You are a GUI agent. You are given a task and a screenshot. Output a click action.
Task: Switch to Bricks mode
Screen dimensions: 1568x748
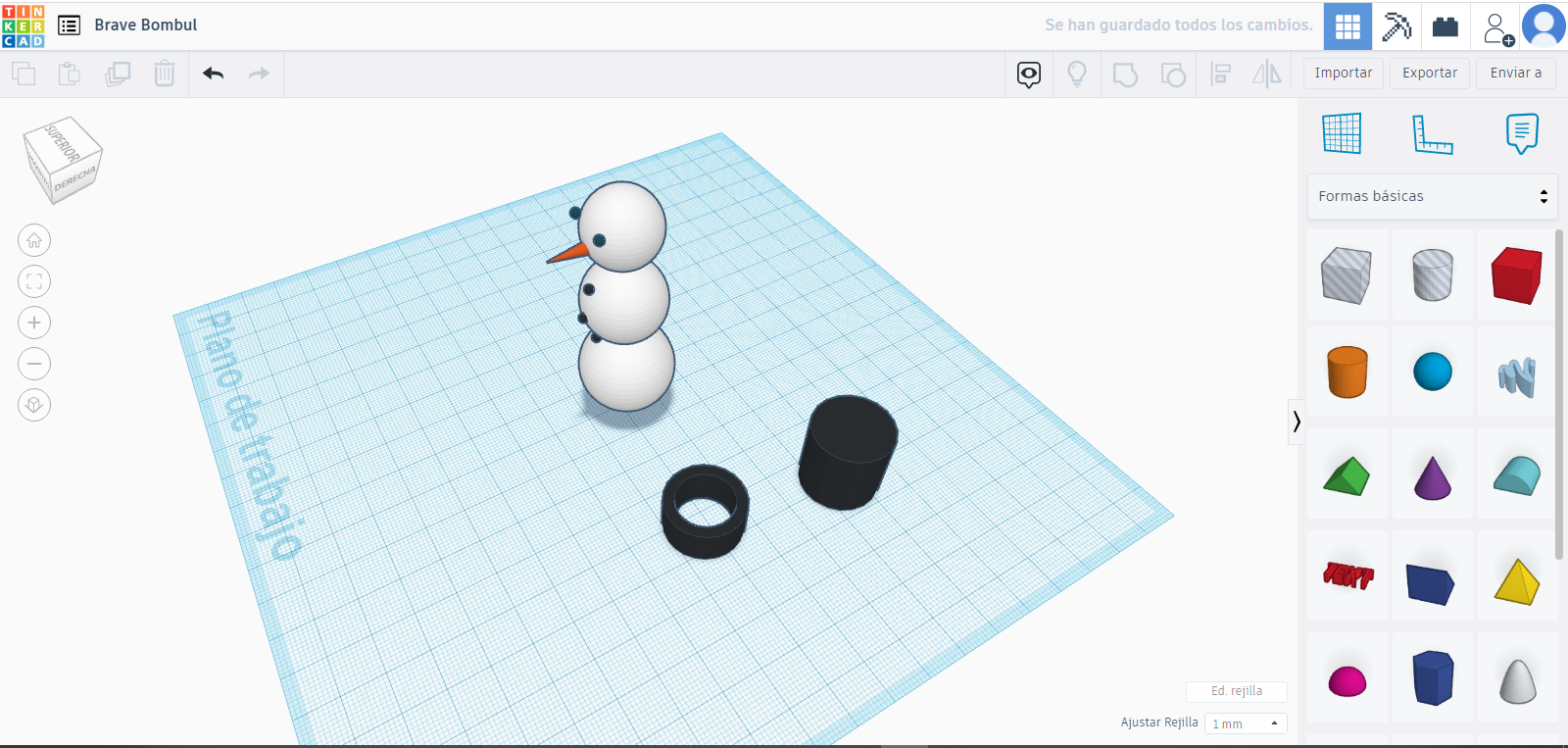tap(1445, 26)
